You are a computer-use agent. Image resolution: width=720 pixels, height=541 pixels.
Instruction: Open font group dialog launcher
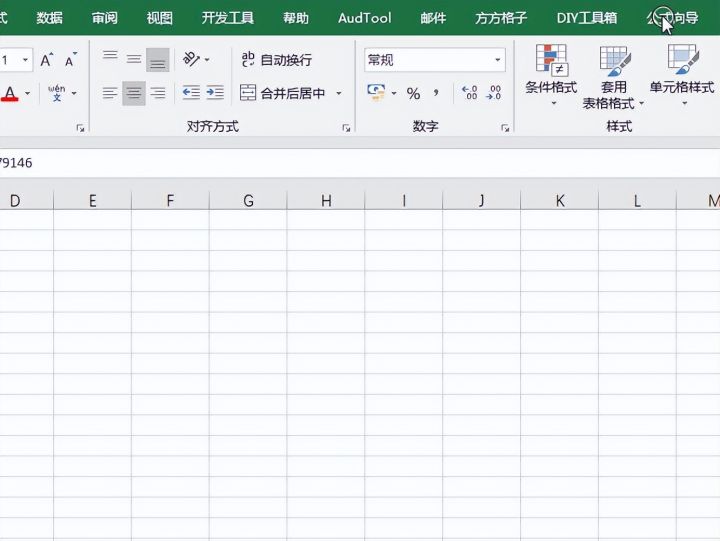point(80,128)
